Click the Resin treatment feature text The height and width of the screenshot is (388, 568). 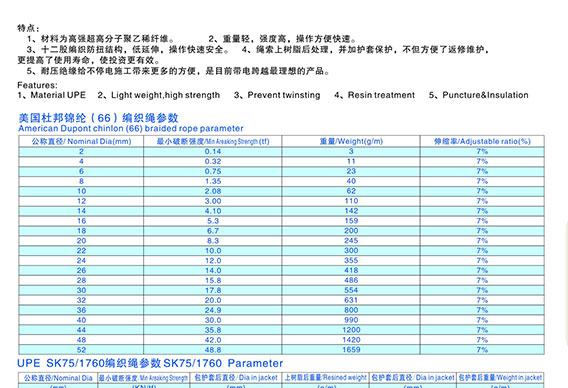375,95
